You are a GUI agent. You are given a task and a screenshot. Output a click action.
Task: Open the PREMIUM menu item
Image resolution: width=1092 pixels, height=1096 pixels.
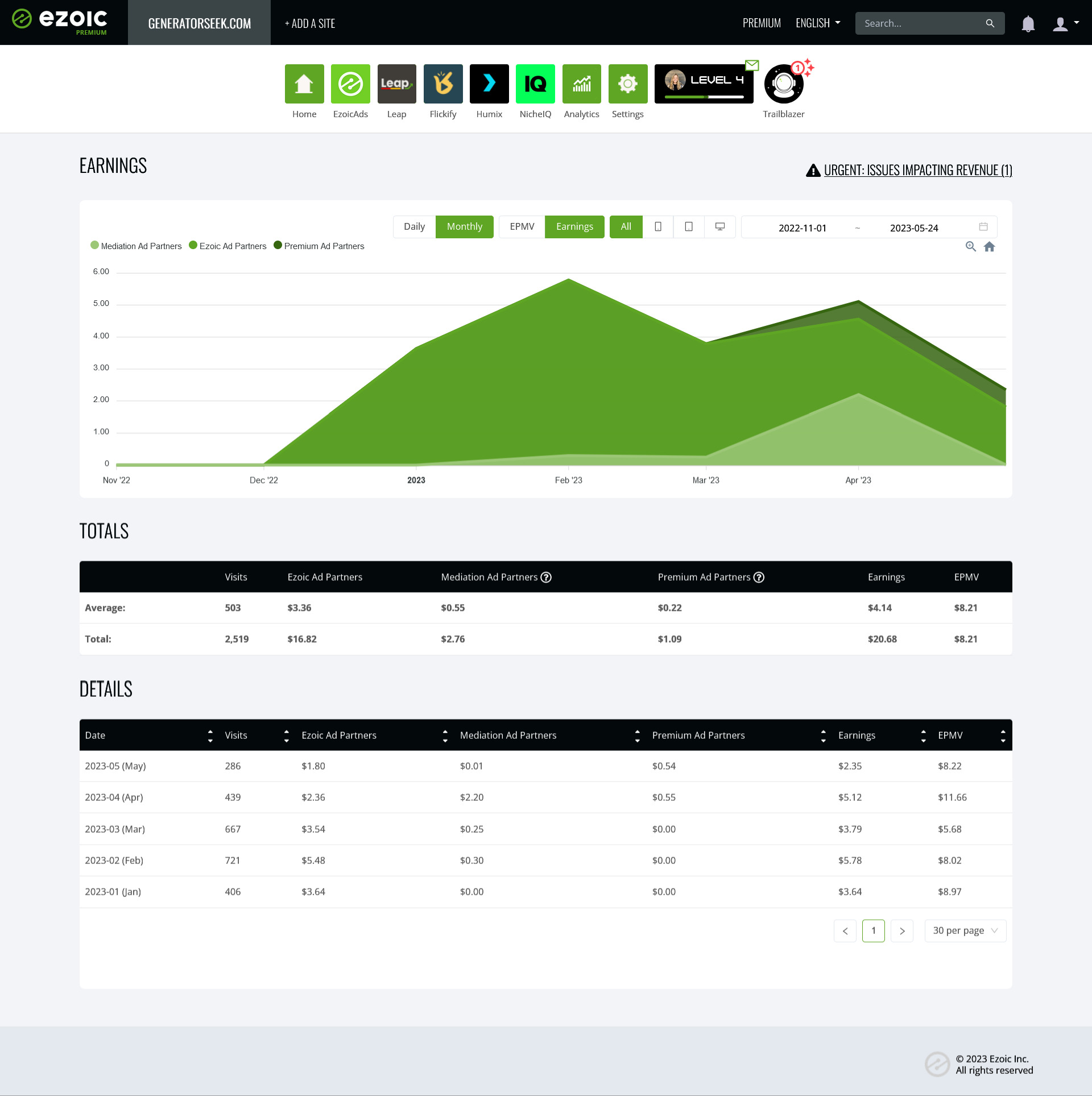(762, 23)
